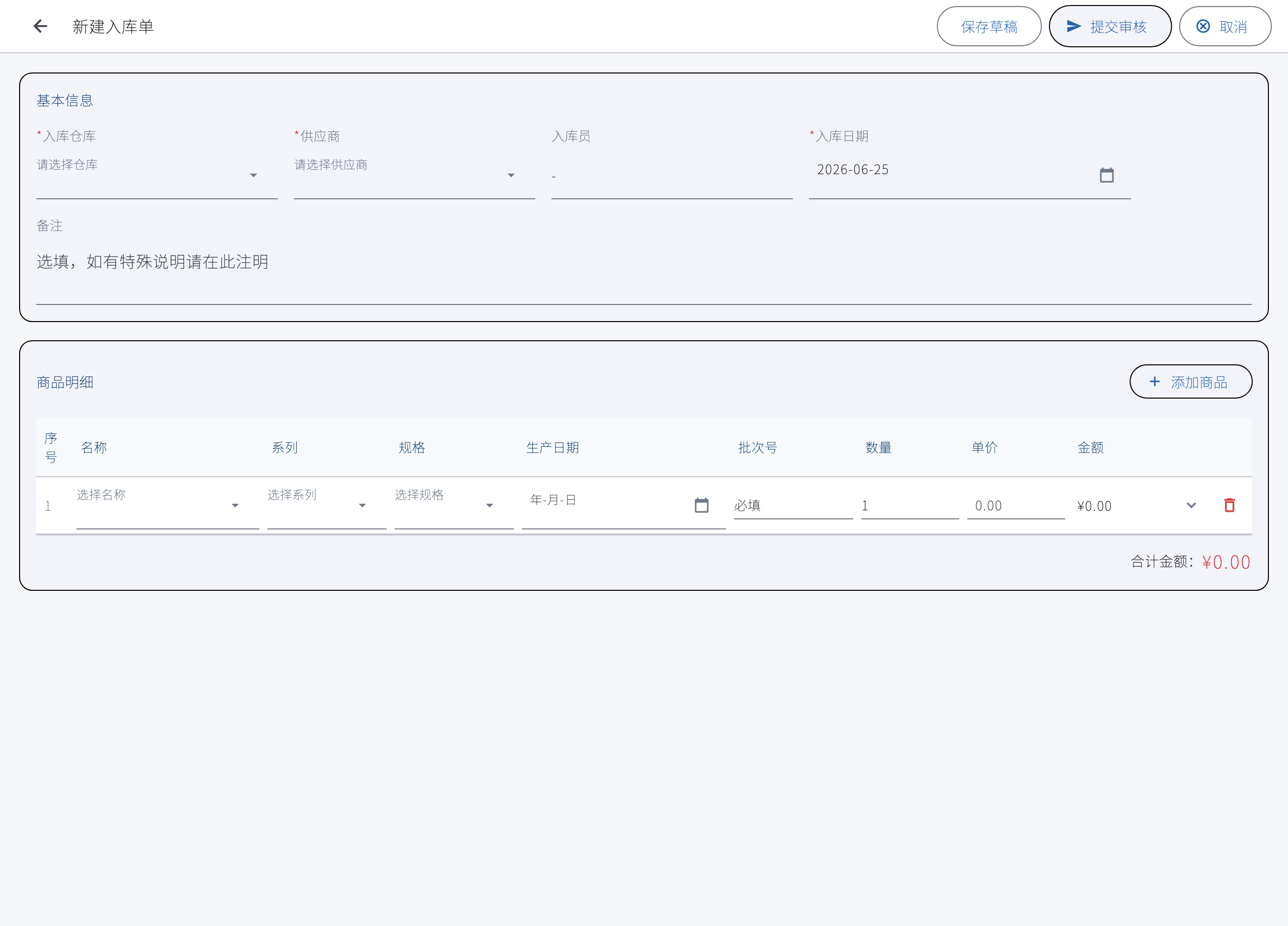This screenshot has width=1288, height=926.
Task: Open the 入库日期 calendar icon
Action: tap(1106, 175)
